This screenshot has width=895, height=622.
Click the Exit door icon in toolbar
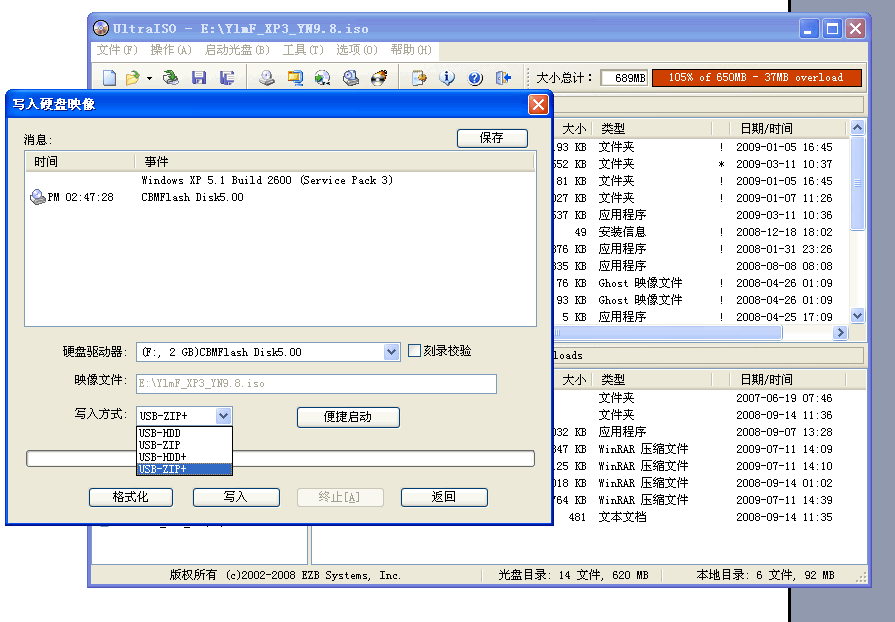pyautogui.click(x=503, y=78)
